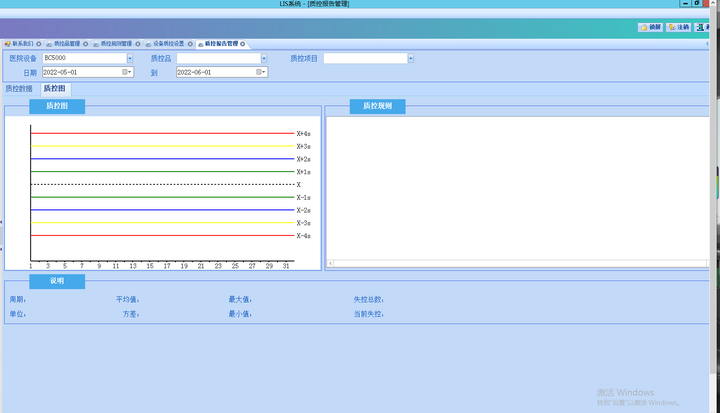Select the 质控图 sub-tab
Screen dimensions: 720x413
tap(55, 89)
